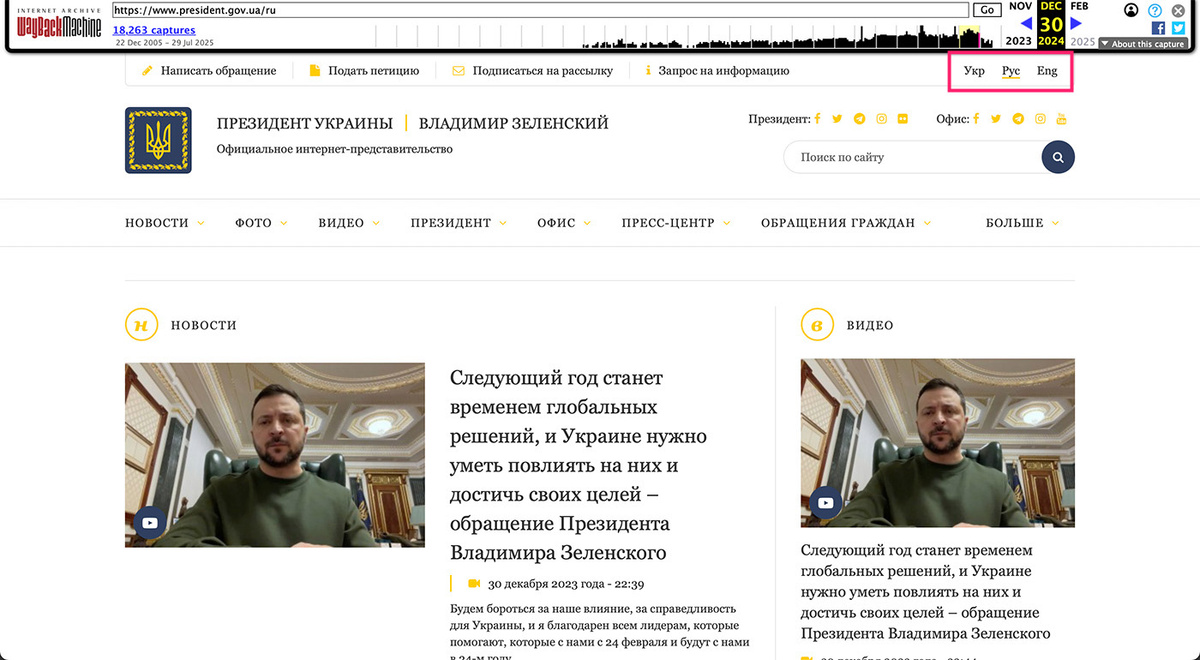This screenshot has height=660, width=1200.
Task: Open the President's Flickr icon
Action: [x=903, y=118]
